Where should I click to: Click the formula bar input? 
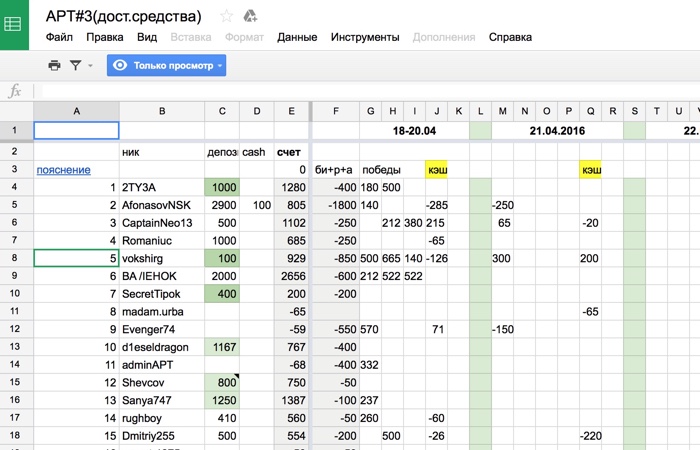(371, 91)
